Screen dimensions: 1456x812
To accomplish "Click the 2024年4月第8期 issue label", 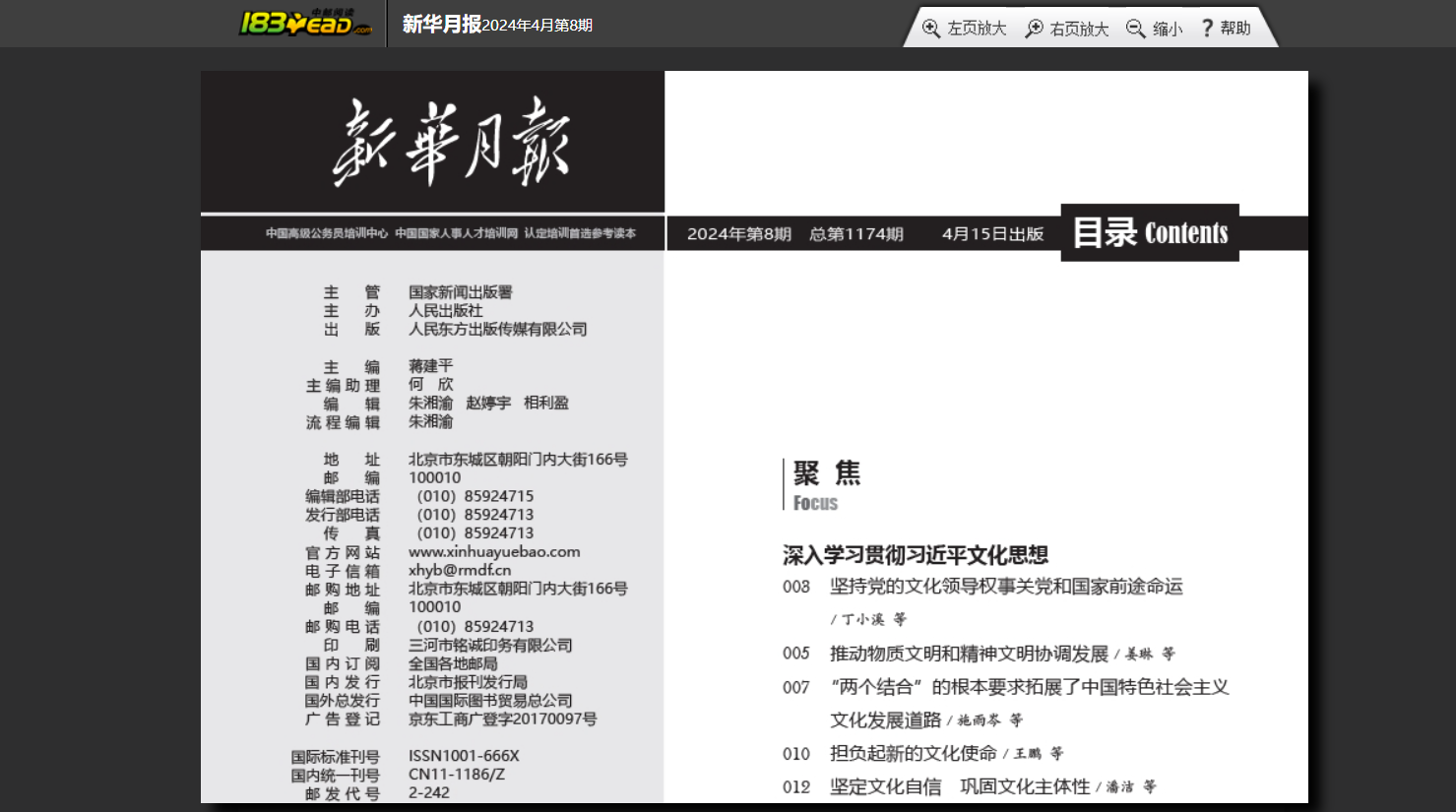I will 538,26.
